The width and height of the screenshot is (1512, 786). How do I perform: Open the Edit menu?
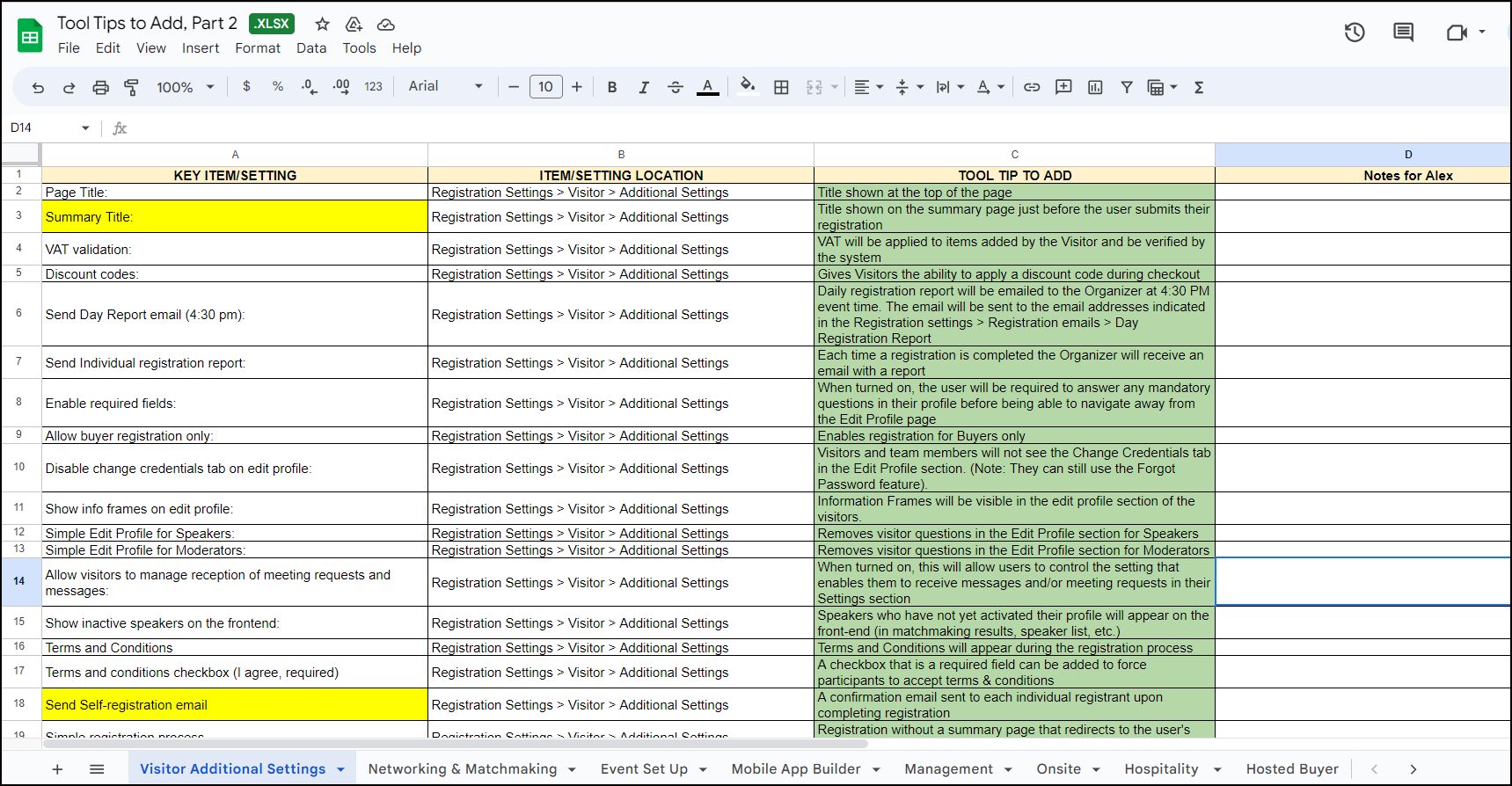108,48
